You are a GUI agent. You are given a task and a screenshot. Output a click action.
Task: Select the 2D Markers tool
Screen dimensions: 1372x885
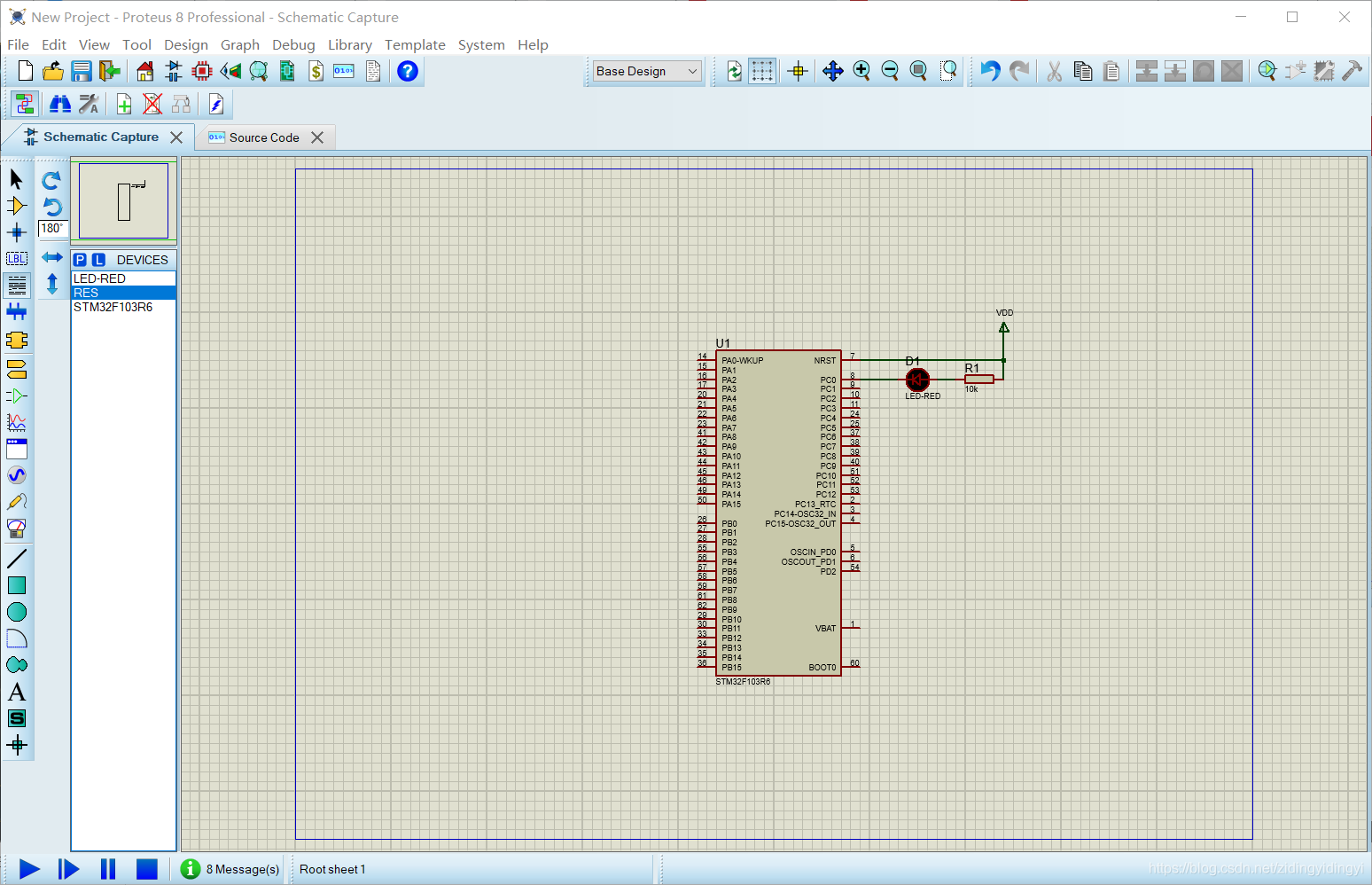coord(16,745)
